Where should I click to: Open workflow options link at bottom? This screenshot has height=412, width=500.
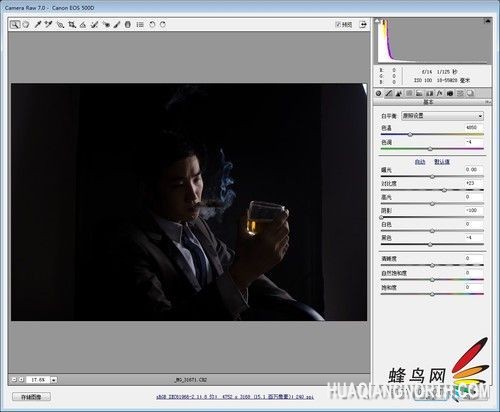(235, 397)
